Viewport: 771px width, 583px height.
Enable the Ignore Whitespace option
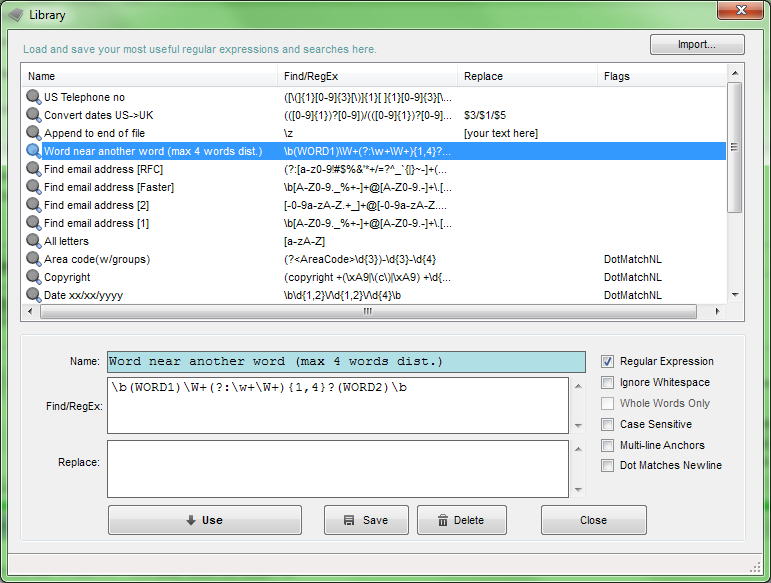(607, 382)
